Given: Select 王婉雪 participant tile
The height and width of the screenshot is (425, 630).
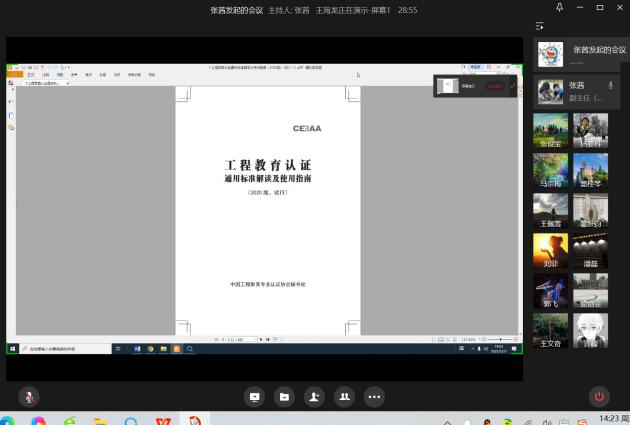Looking at the screenshot, I should click(x=550, y=210).
